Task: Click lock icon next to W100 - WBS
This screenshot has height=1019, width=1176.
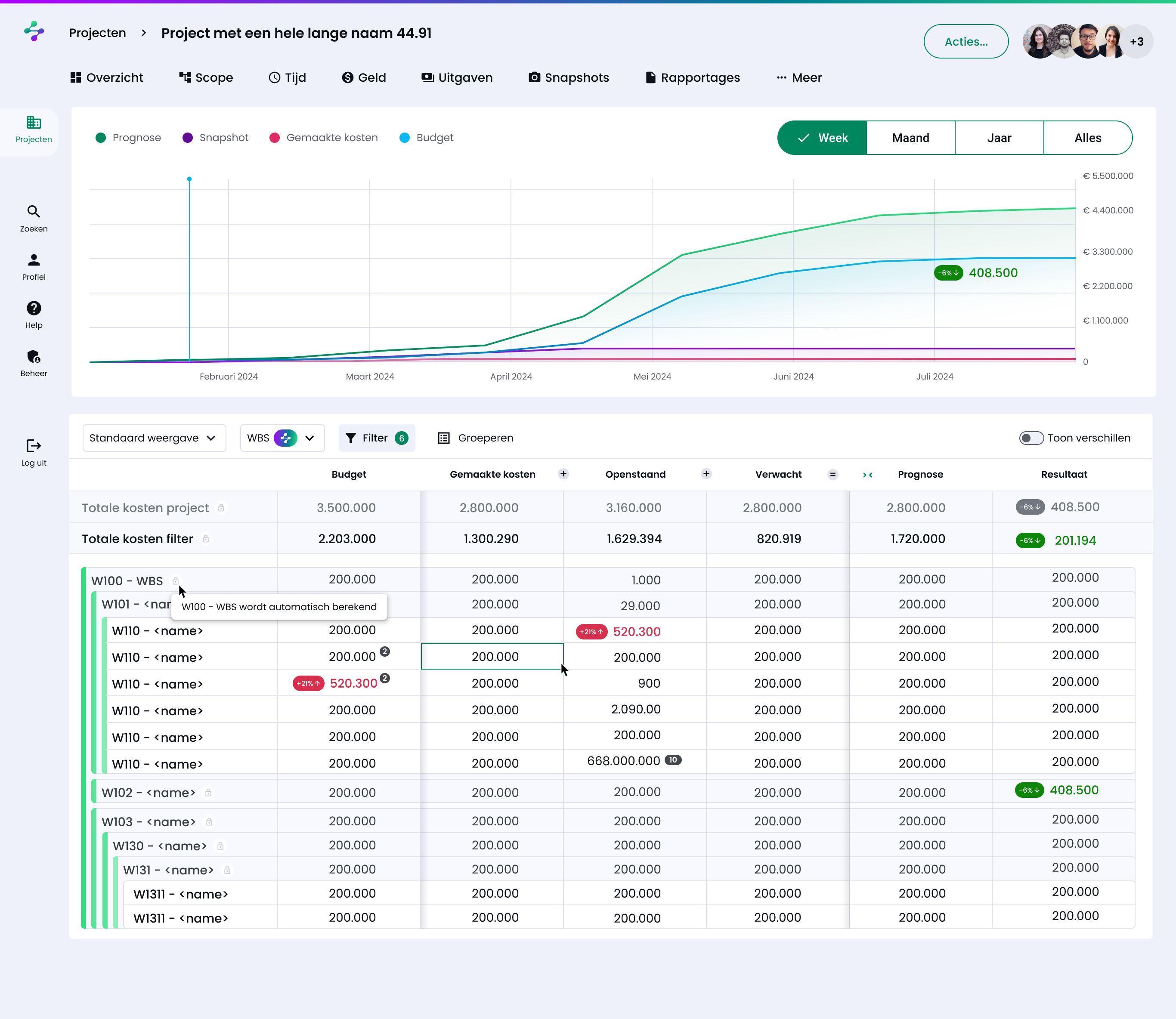Action: 176,581
